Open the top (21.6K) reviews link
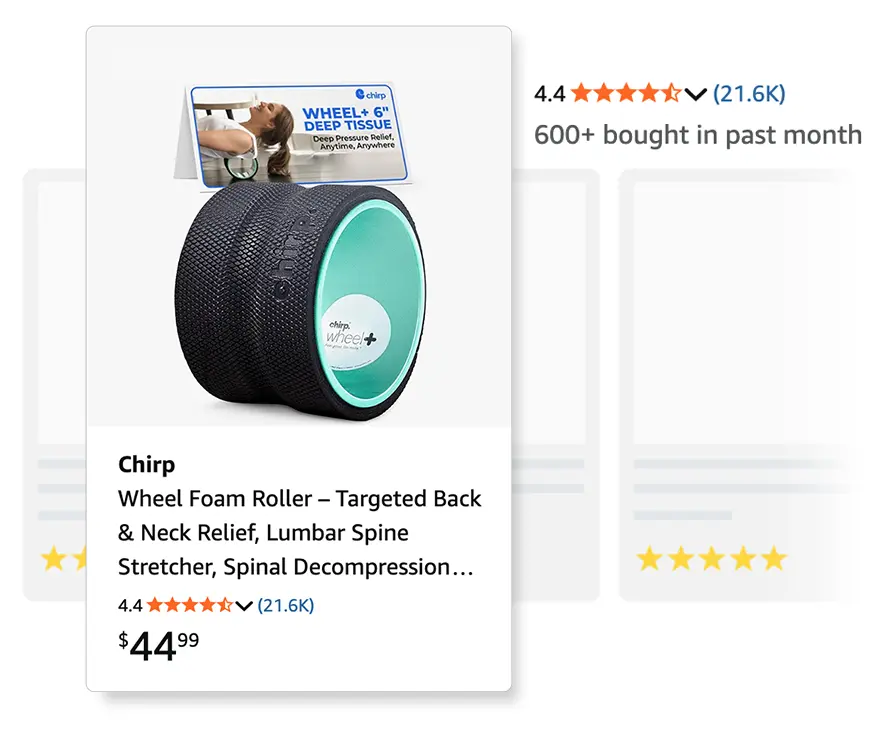This screenshot has width=895, height=734. click(748, 93)
